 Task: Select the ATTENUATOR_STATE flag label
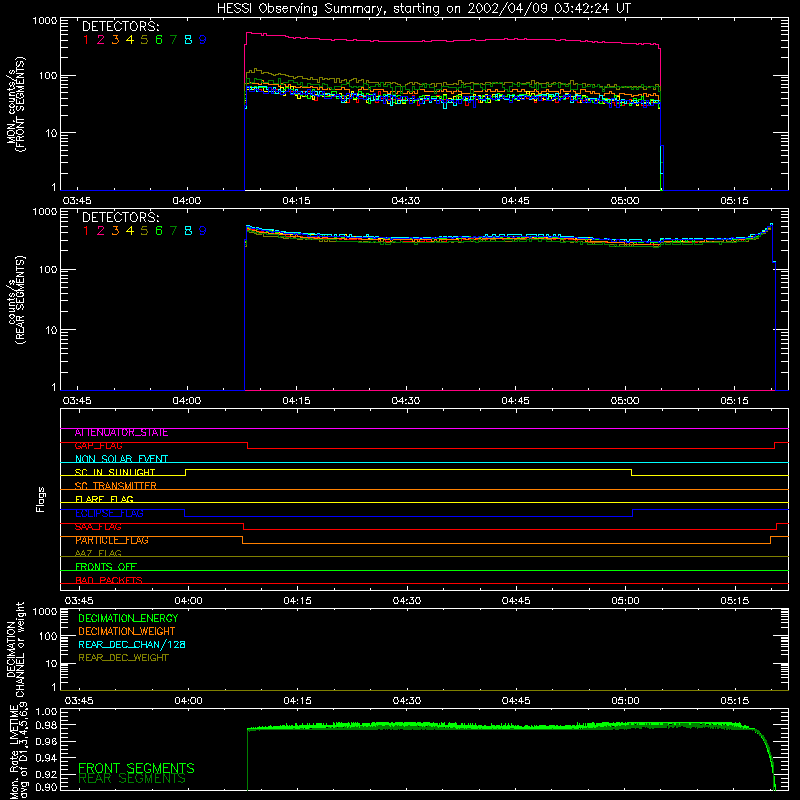pyautogui.click(x=121, y=433)
